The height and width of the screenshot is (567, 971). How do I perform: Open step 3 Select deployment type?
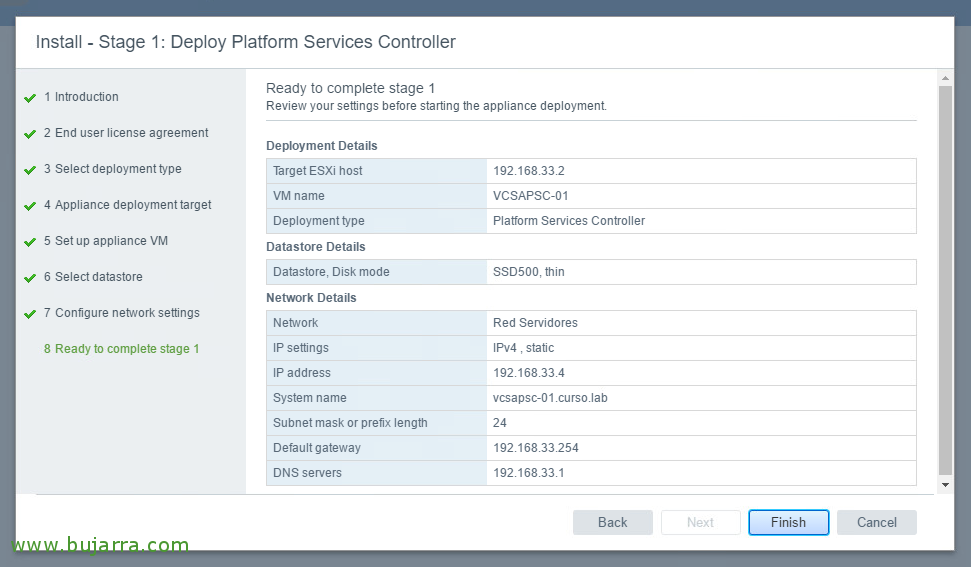[x=113, y=168]
